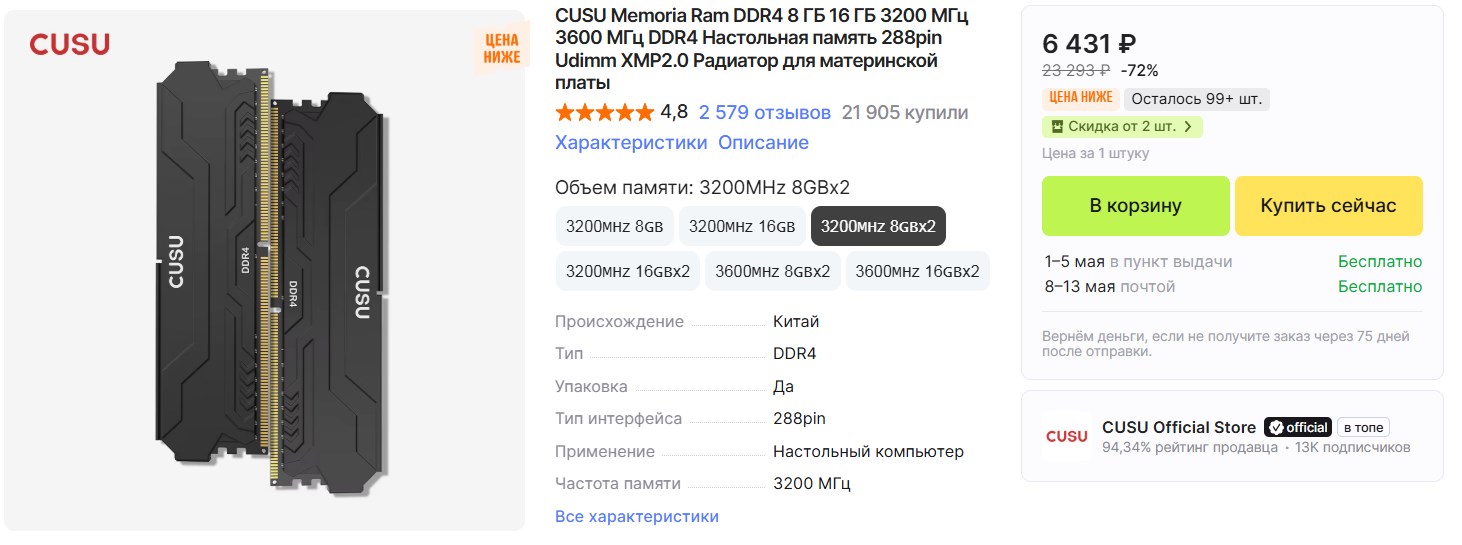Click the orange star rating icons
This screenshot has width=1462, height=545.
604,112
